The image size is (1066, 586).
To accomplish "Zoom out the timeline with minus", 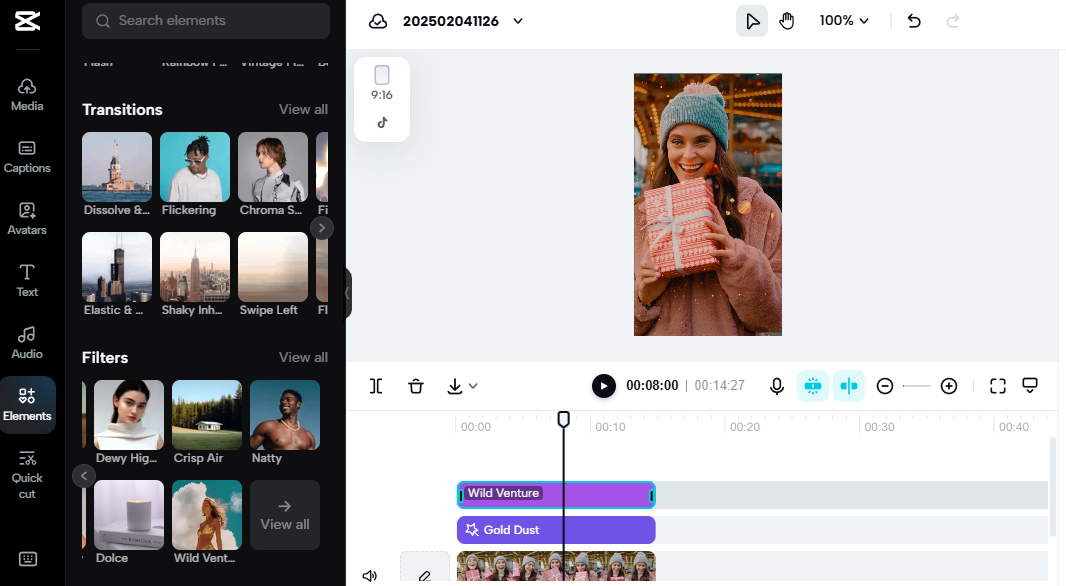I will [884, 386].
